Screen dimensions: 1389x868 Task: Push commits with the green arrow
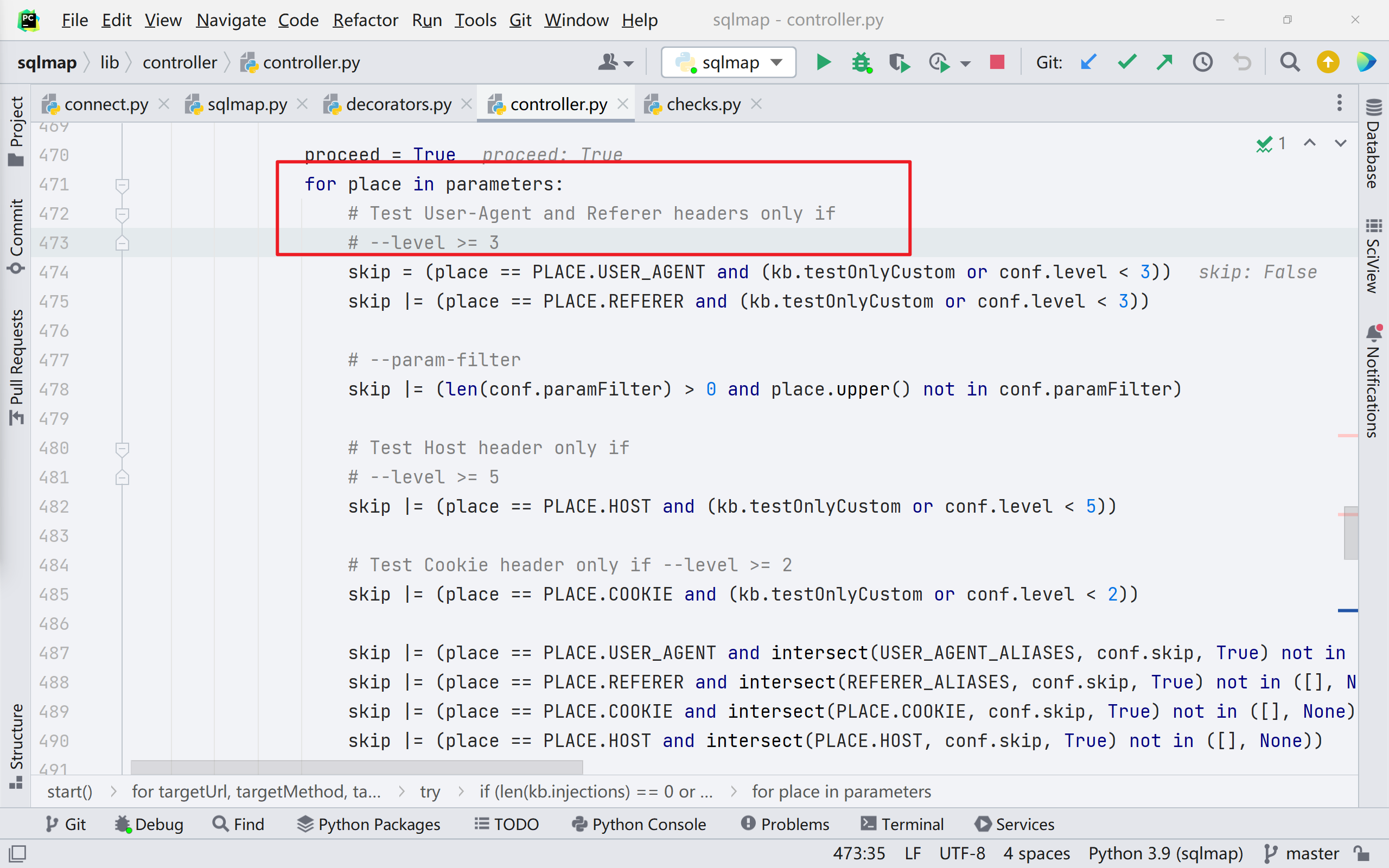1164,62
